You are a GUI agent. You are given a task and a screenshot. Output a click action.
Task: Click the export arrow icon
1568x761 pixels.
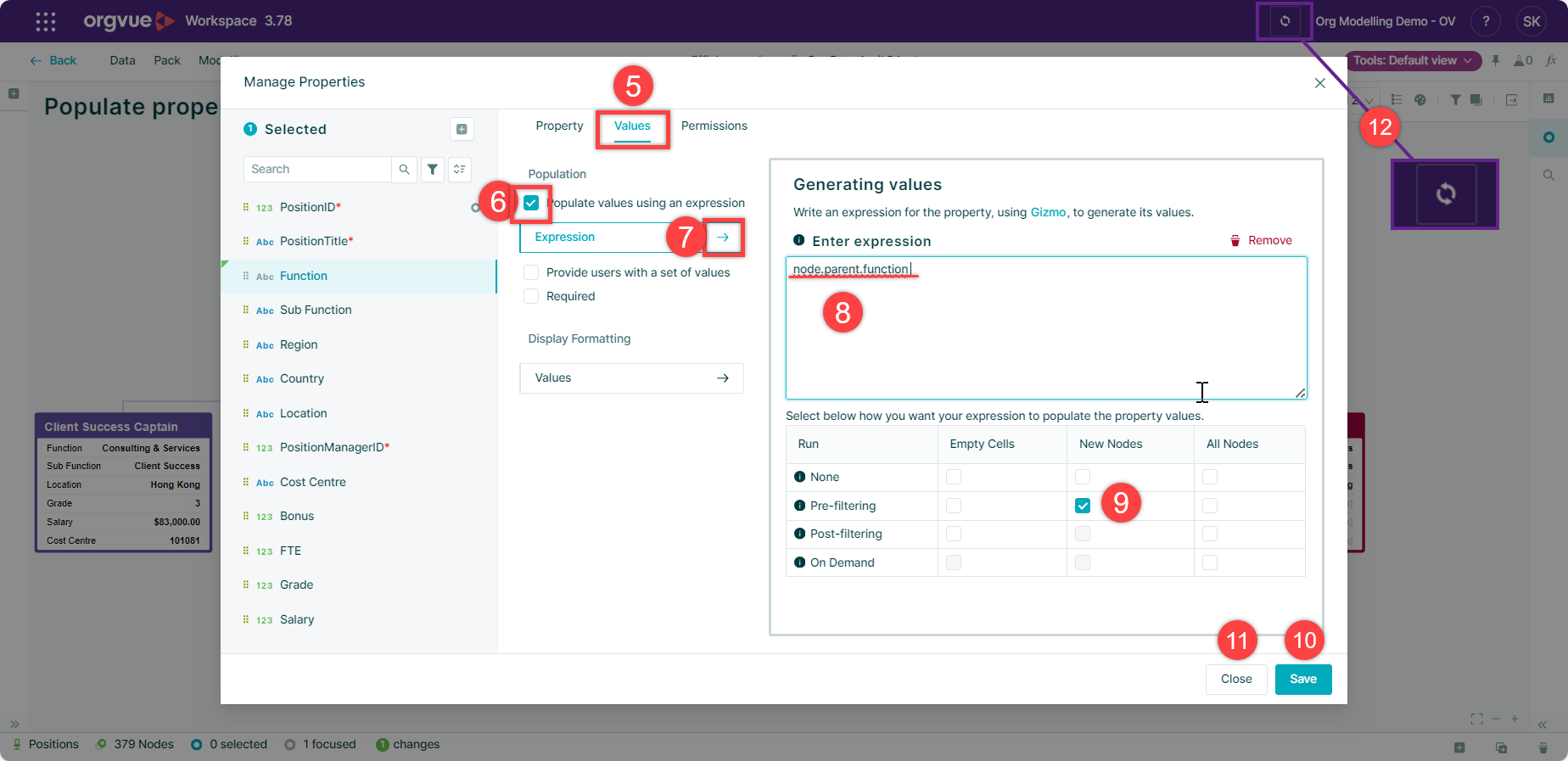pyautogui.click(x=1512, y=99)
